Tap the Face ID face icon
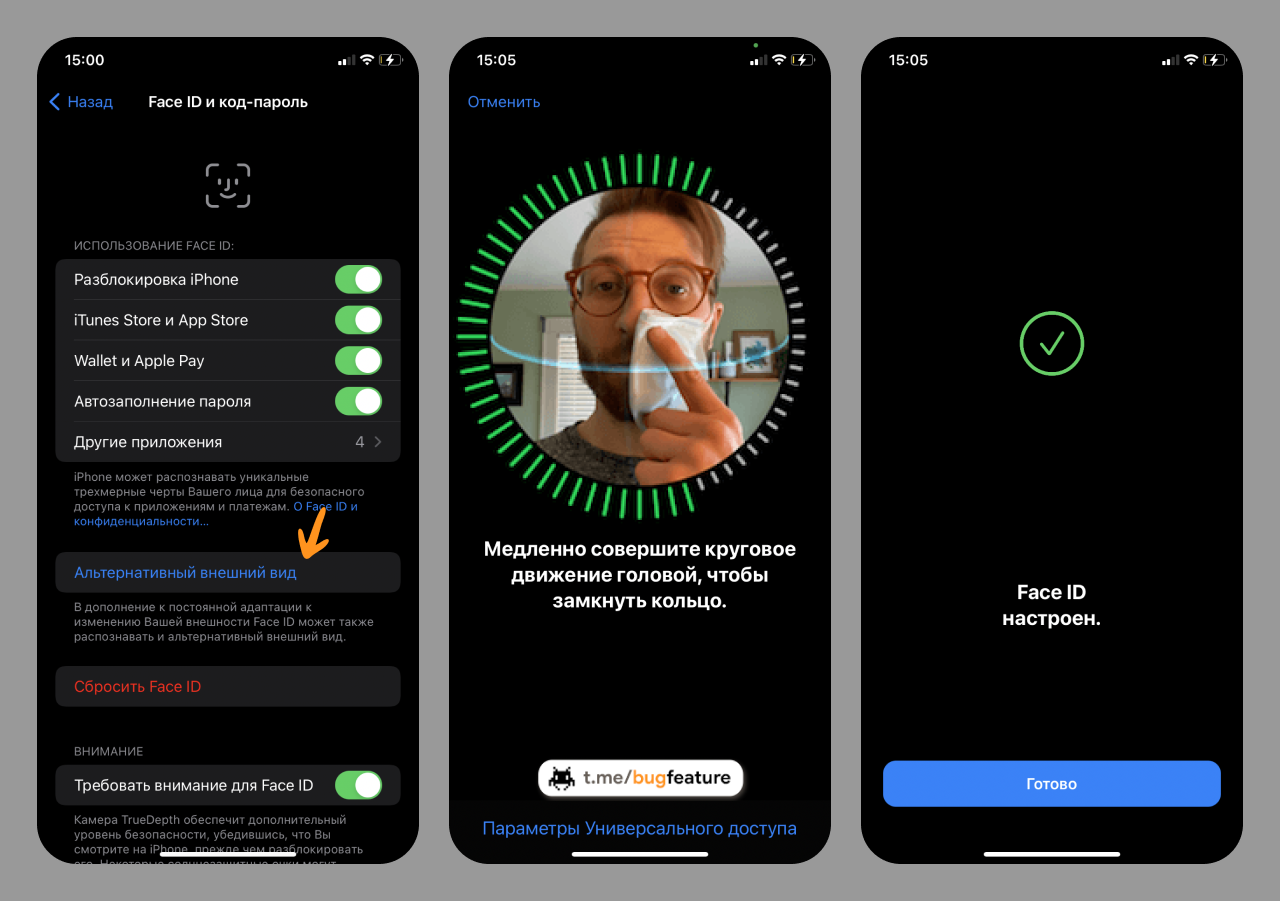Image resolution: width=1280 pixels, height=901 pixels. point(228,186)
